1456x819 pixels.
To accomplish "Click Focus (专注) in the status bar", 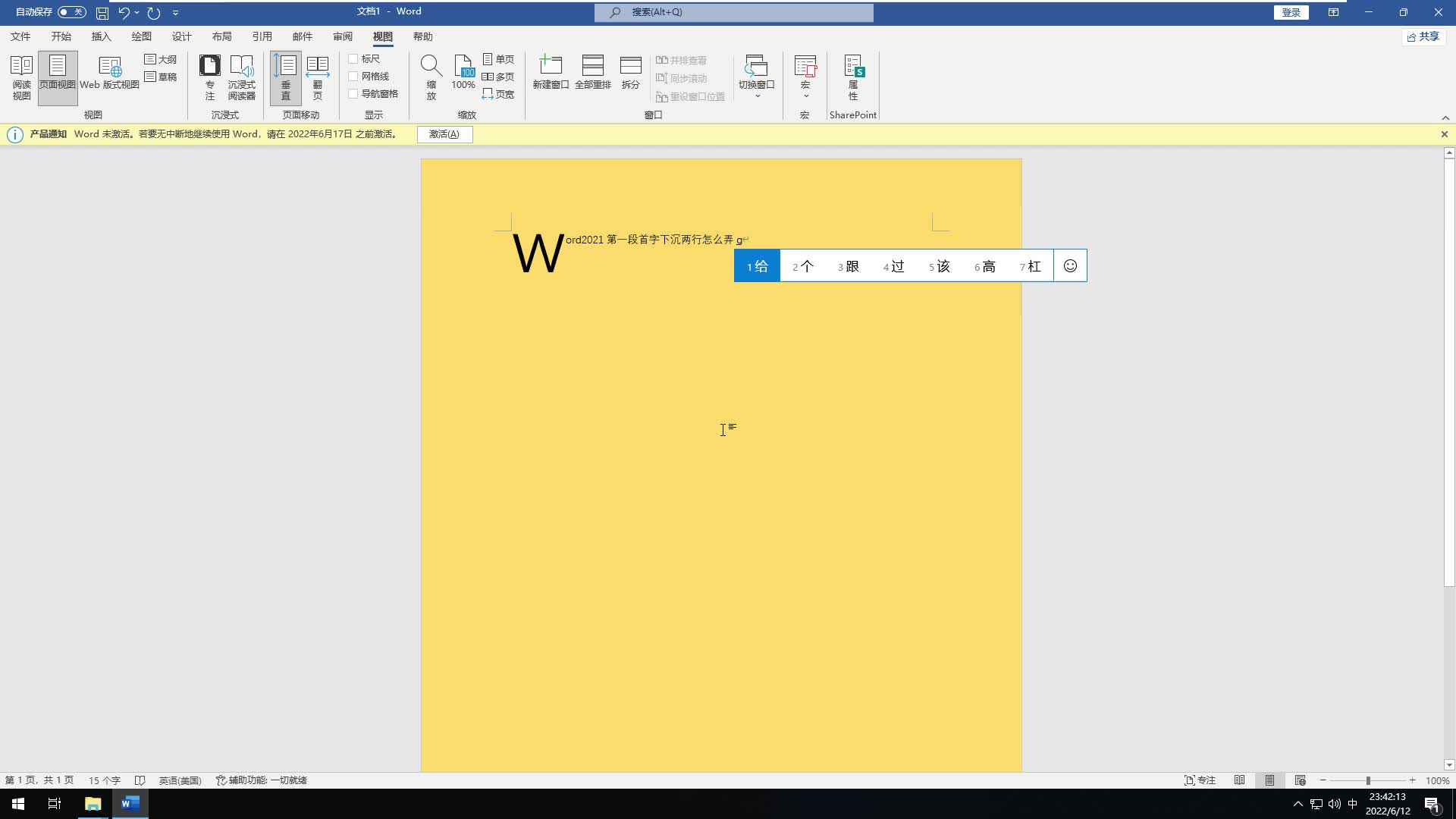I will pyautogui.click(x=1200, y=780).
